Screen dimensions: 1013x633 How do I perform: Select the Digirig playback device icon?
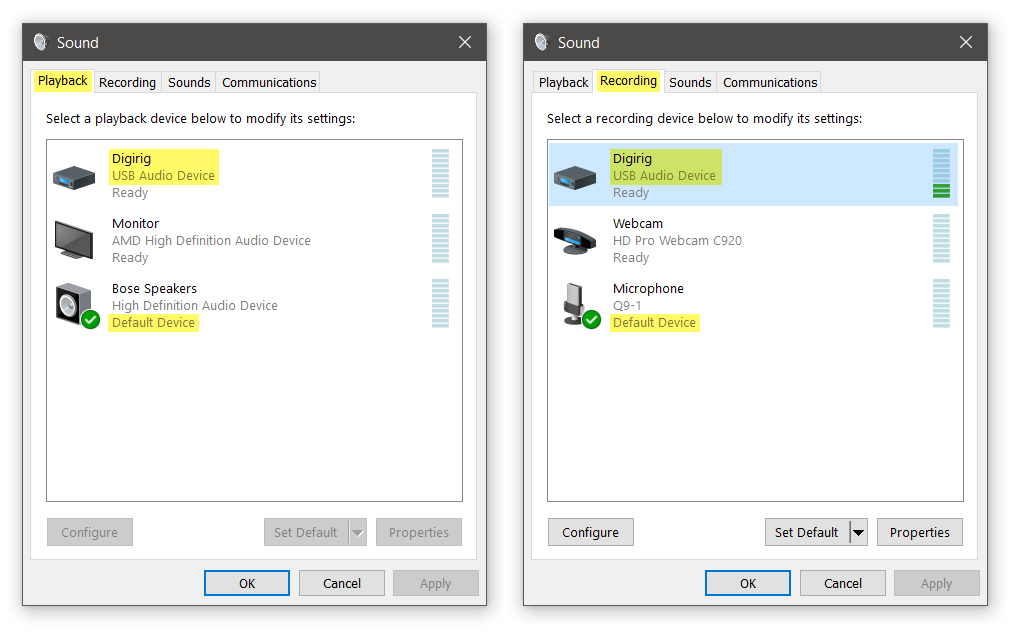tap(74, 176)
